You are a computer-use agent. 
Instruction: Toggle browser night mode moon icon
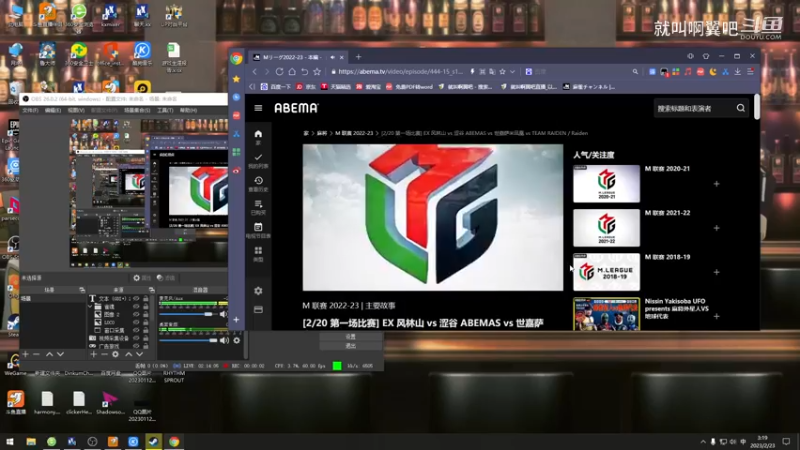point(713,72)
